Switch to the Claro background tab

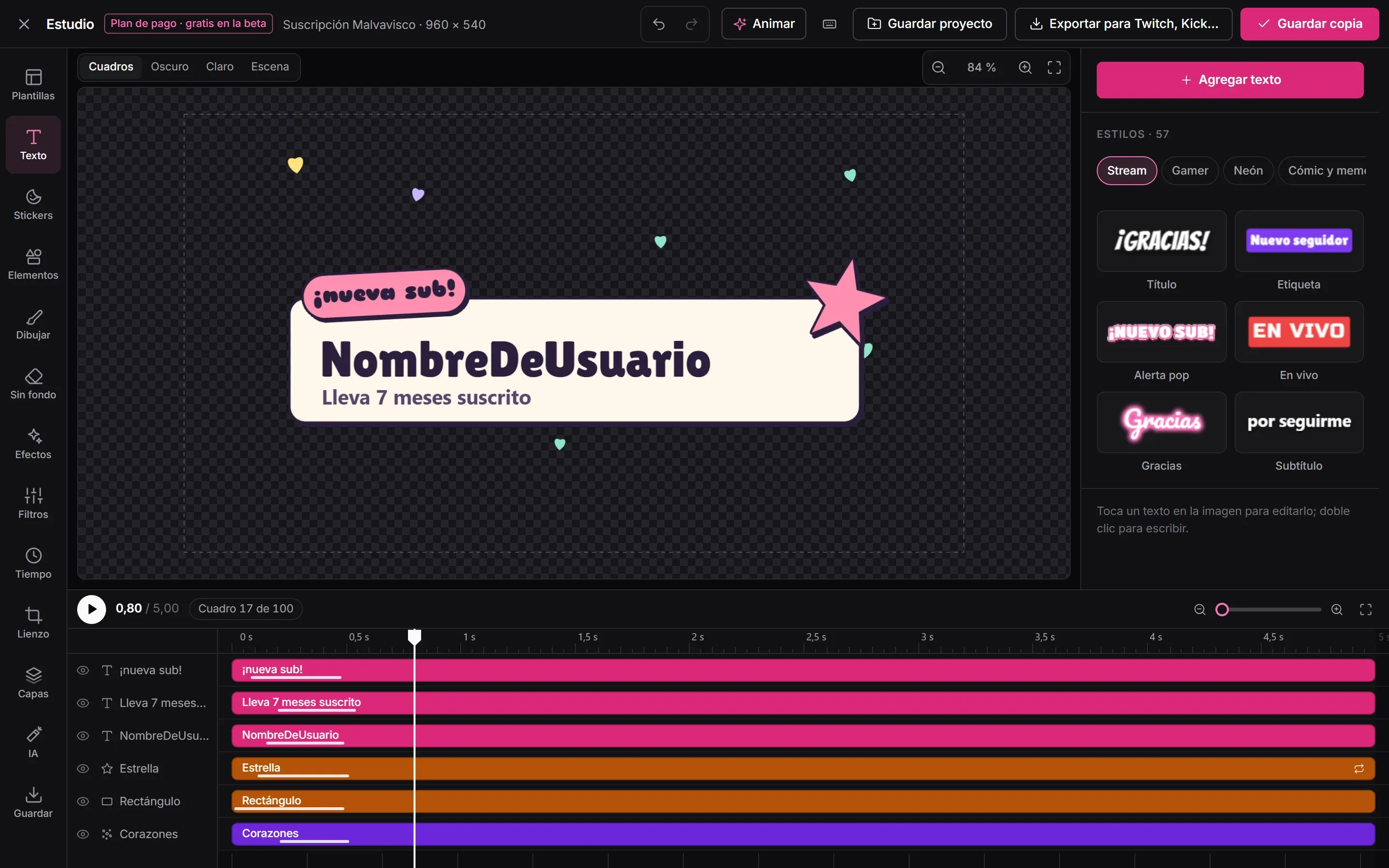pos(220,67)
